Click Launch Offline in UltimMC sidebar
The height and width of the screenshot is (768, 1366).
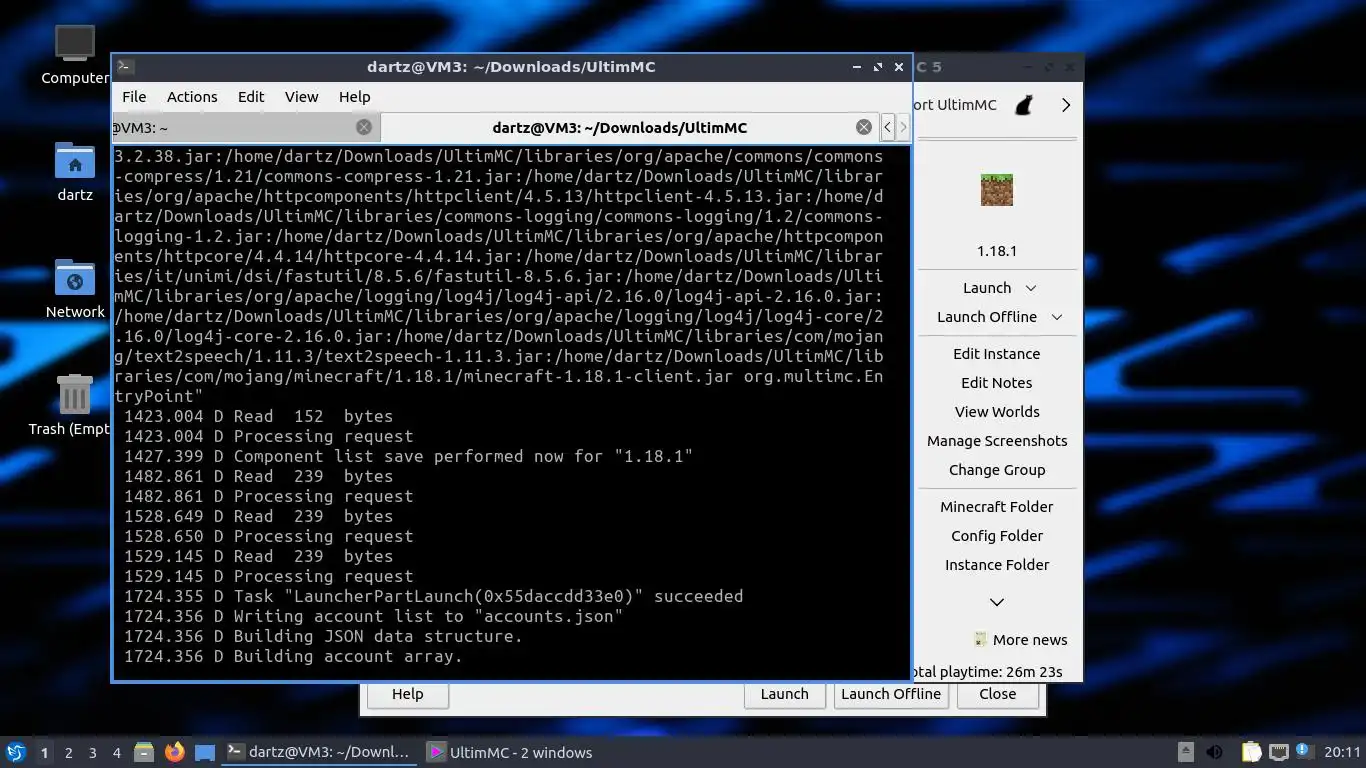[x=987, y=317]
